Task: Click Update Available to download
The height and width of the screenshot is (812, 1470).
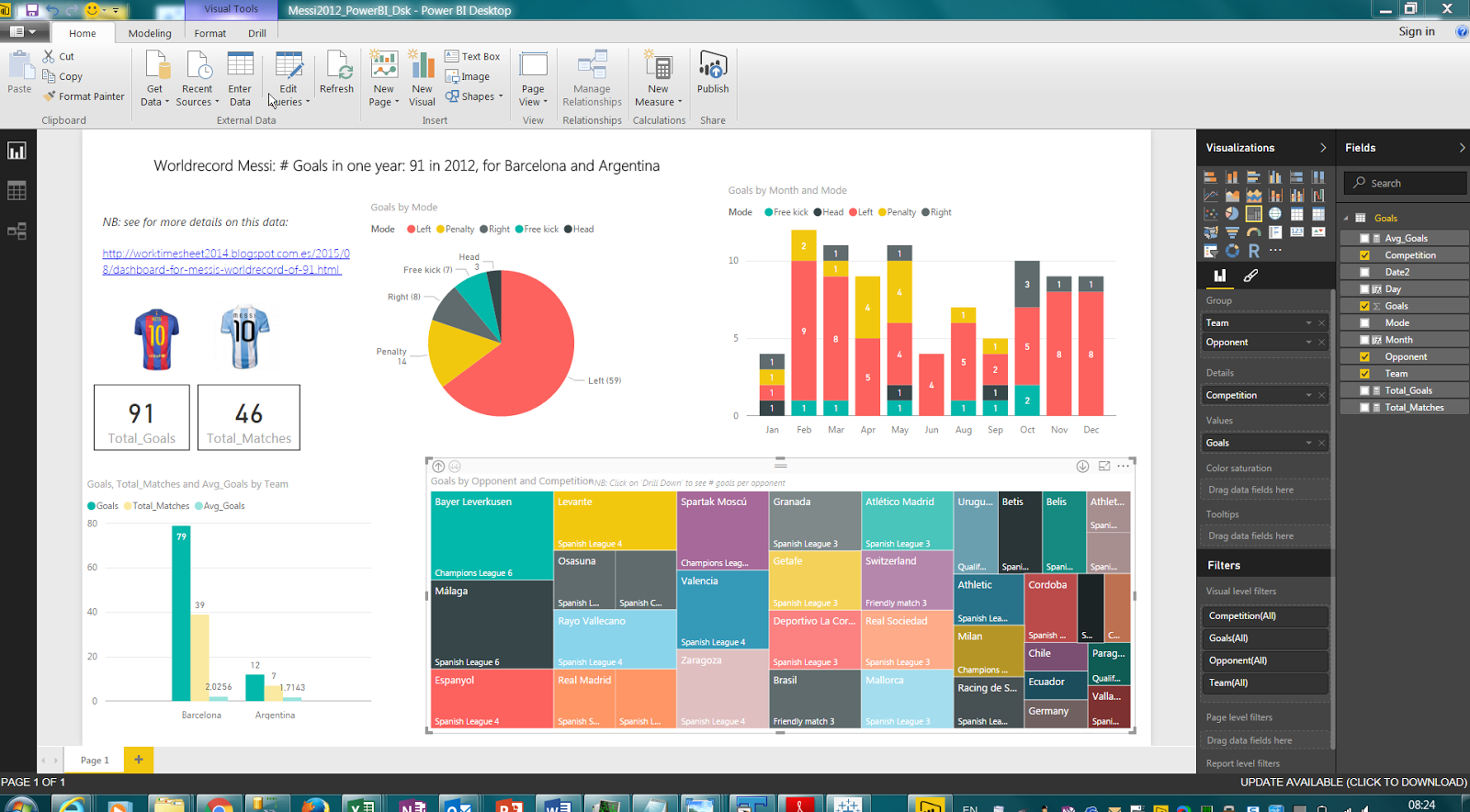Action: [1353, 783]
